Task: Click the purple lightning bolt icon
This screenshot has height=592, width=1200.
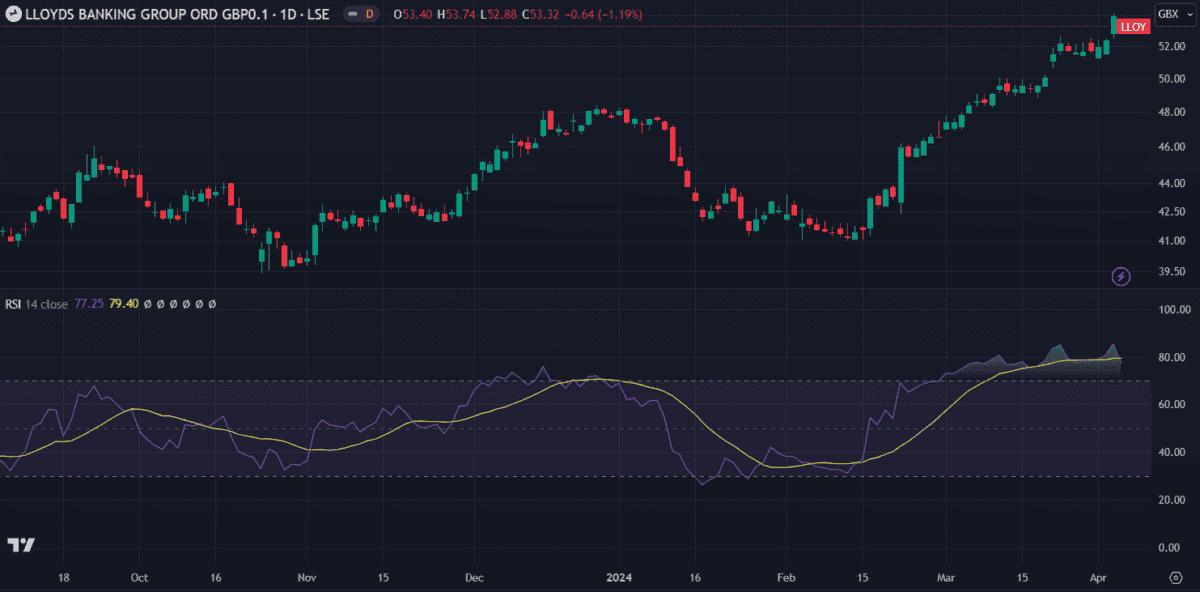Action: (x=1121, y=276)
